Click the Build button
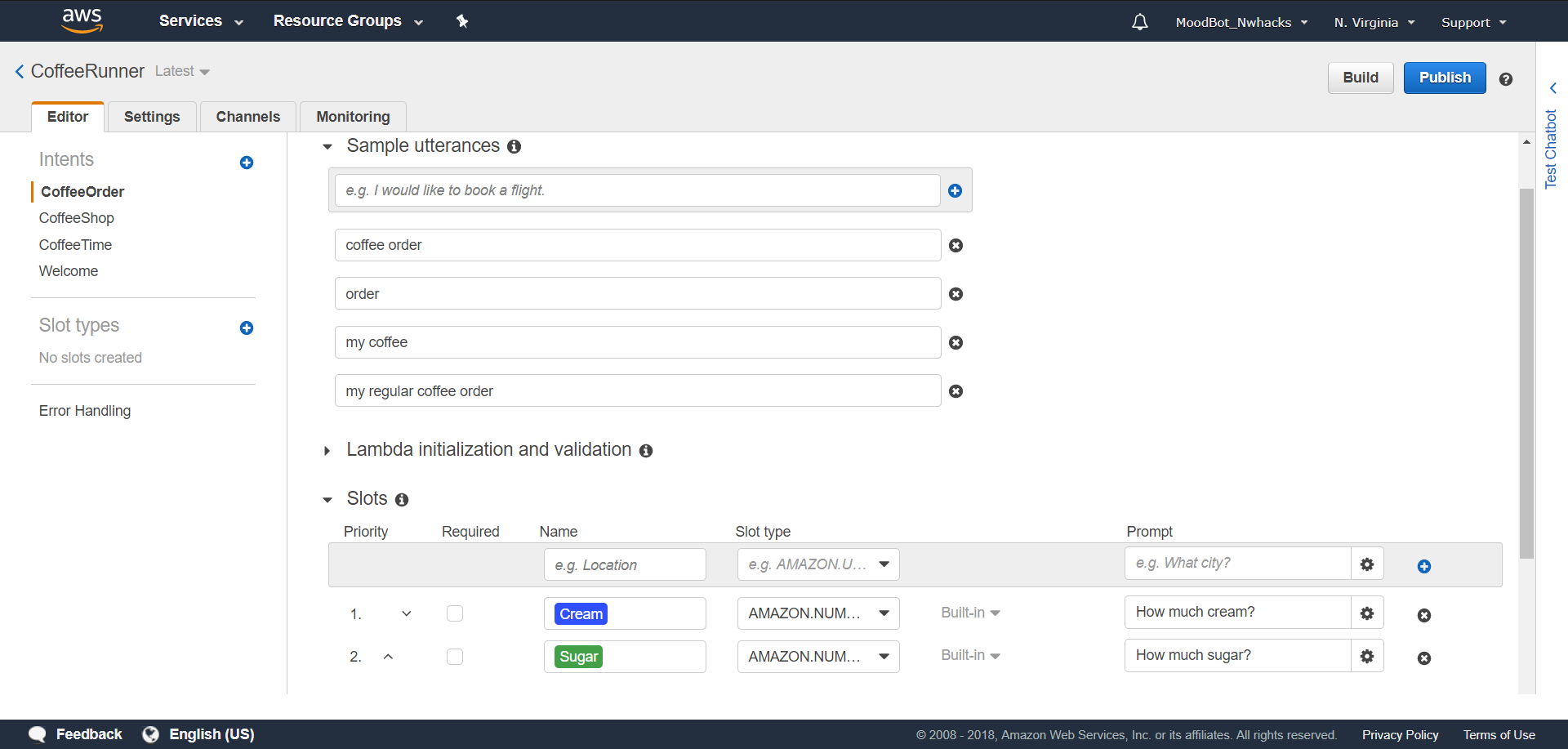Viewport: 1568px width, 749px height. tap(1361, 78)
